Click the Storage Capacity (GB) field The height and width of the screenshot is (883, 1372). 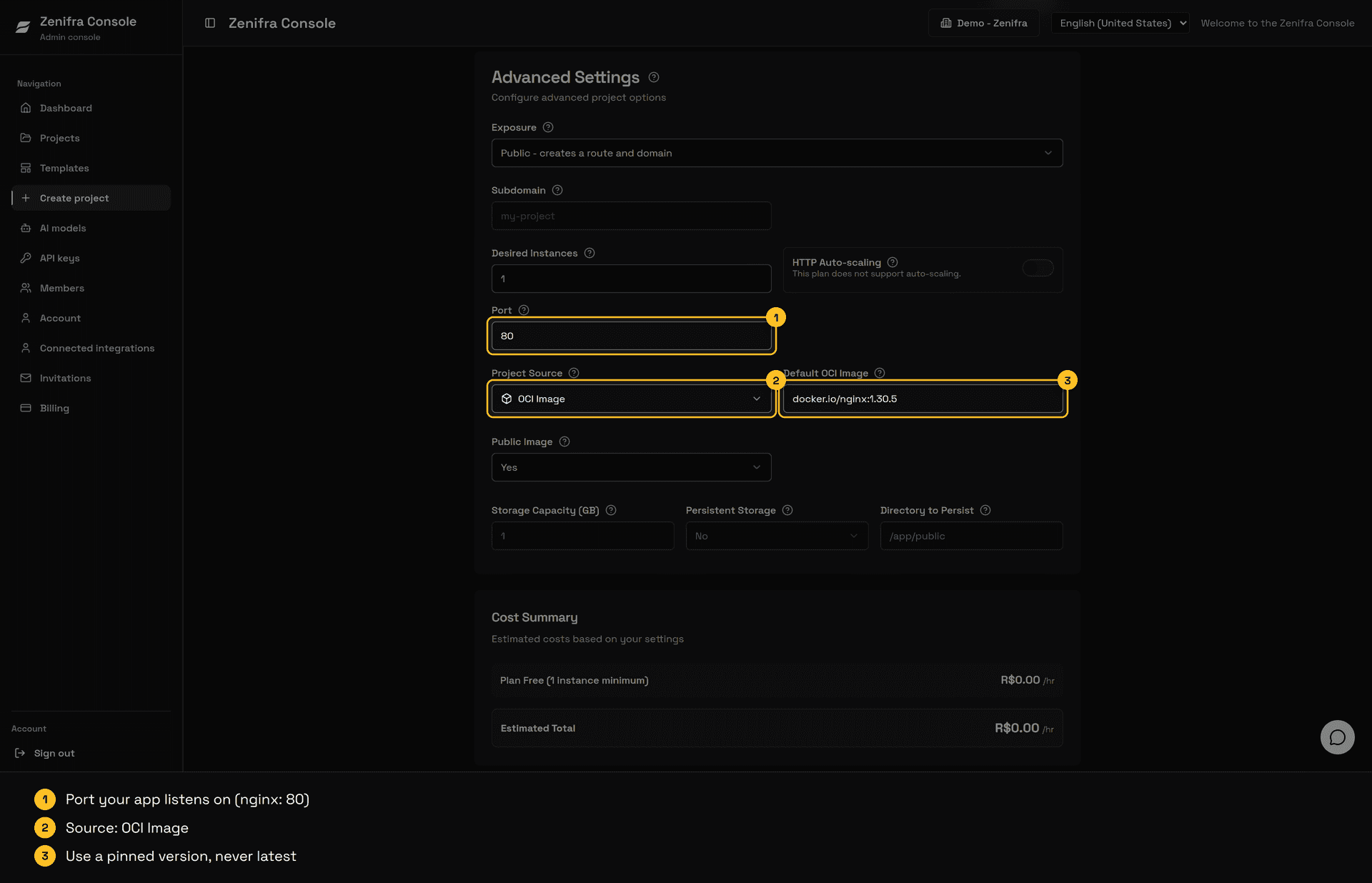coord(583,536)
